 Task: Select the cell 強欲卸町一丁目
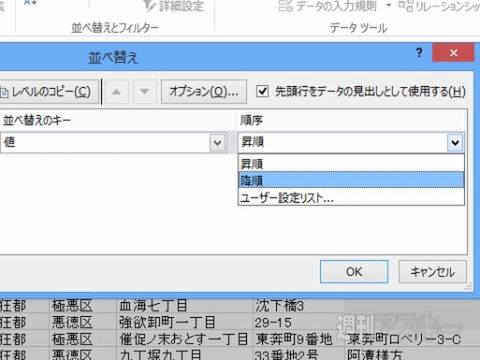coord(184,322)
